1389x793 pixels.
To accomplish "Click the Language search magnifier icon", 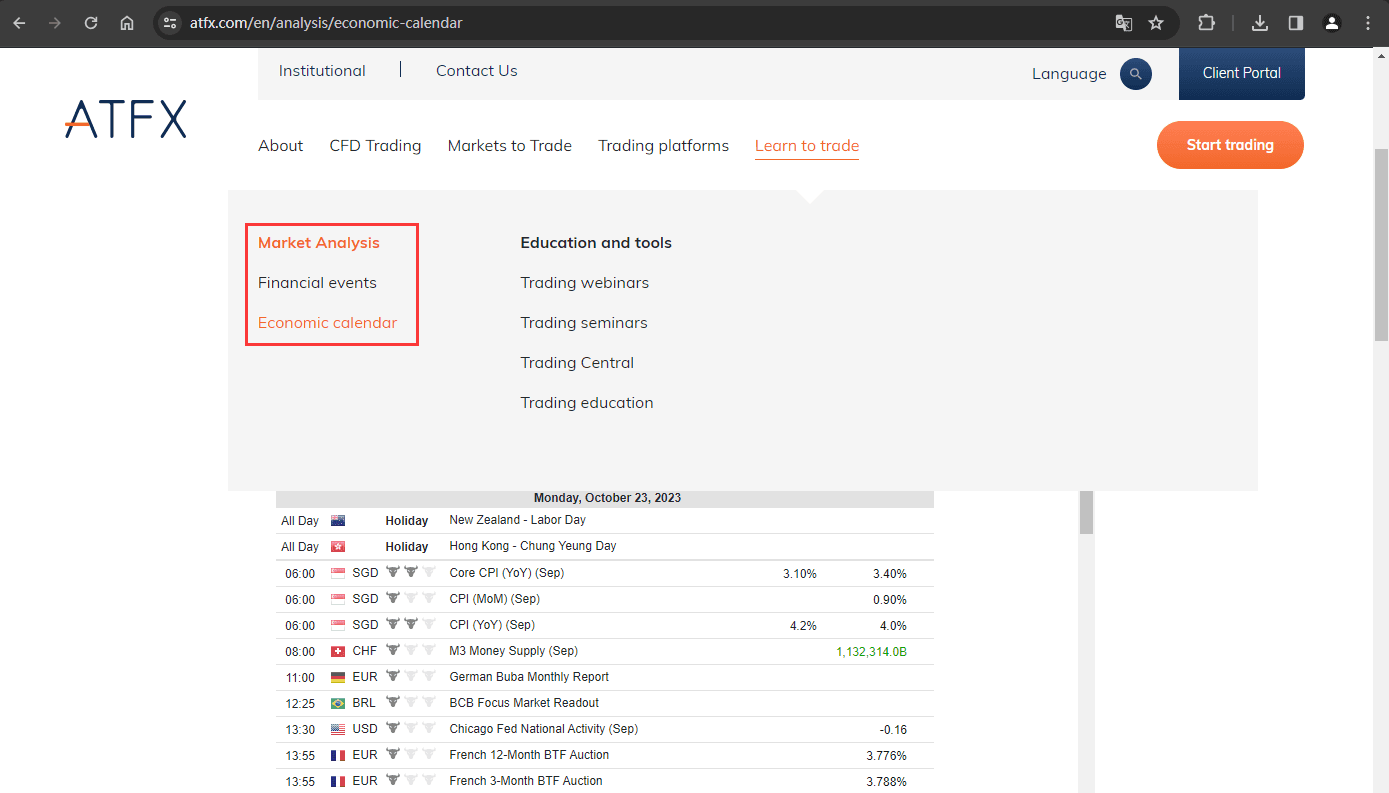I will [1136, 74].
